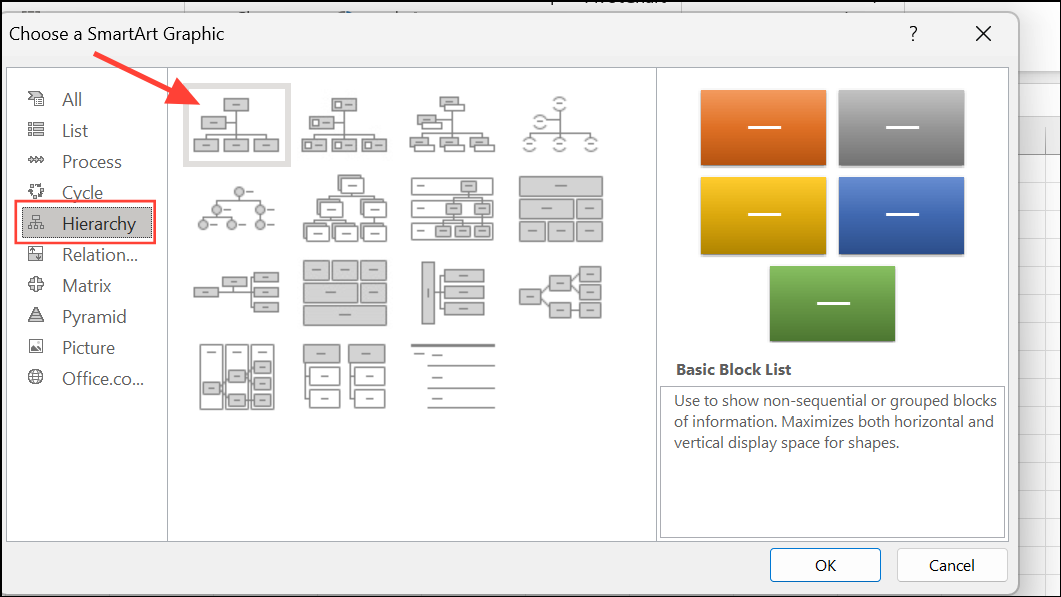Open the Pyramid category

pos(94,316)
